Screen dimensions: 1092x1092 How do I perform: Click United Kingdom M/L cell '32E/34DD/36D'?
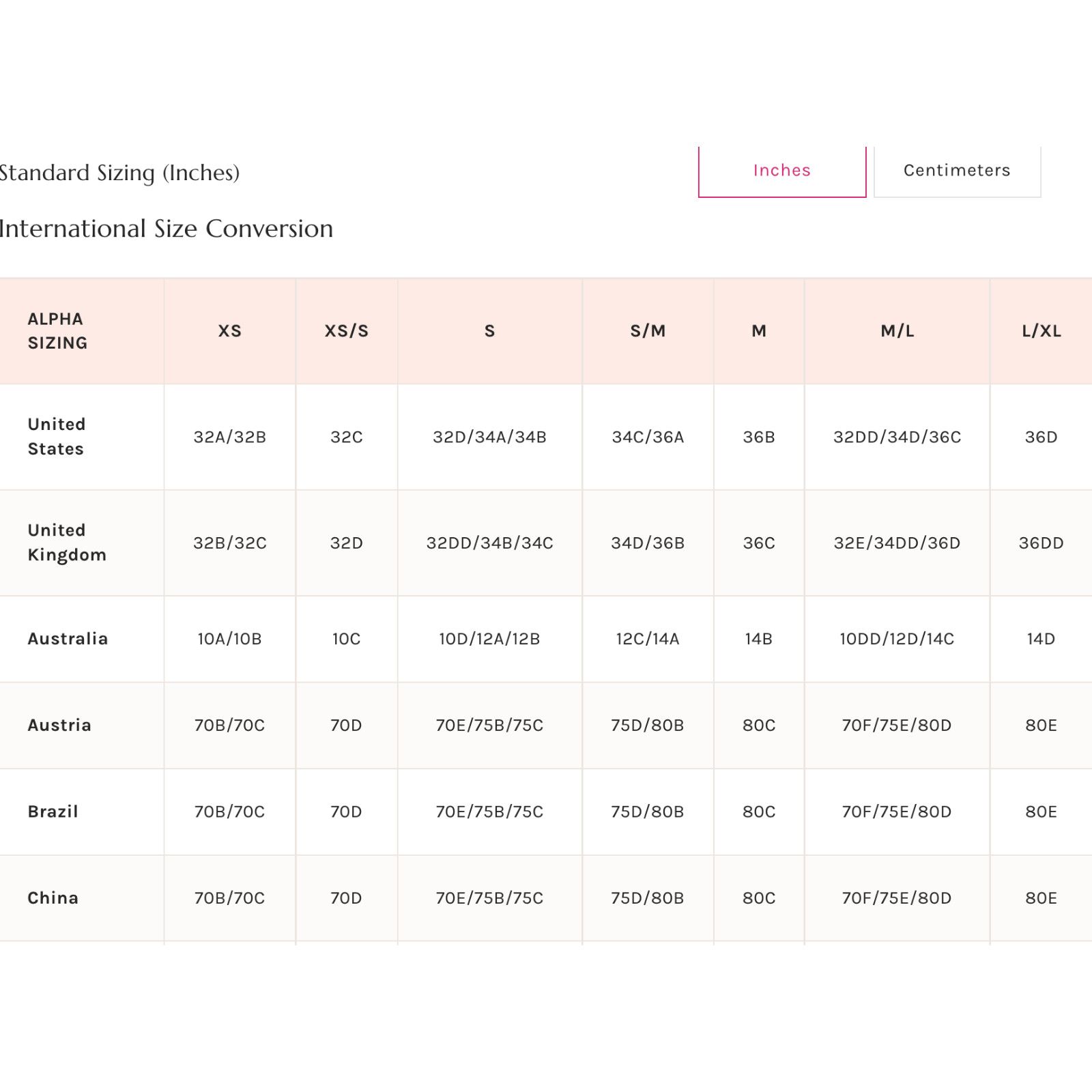point(897,543)
